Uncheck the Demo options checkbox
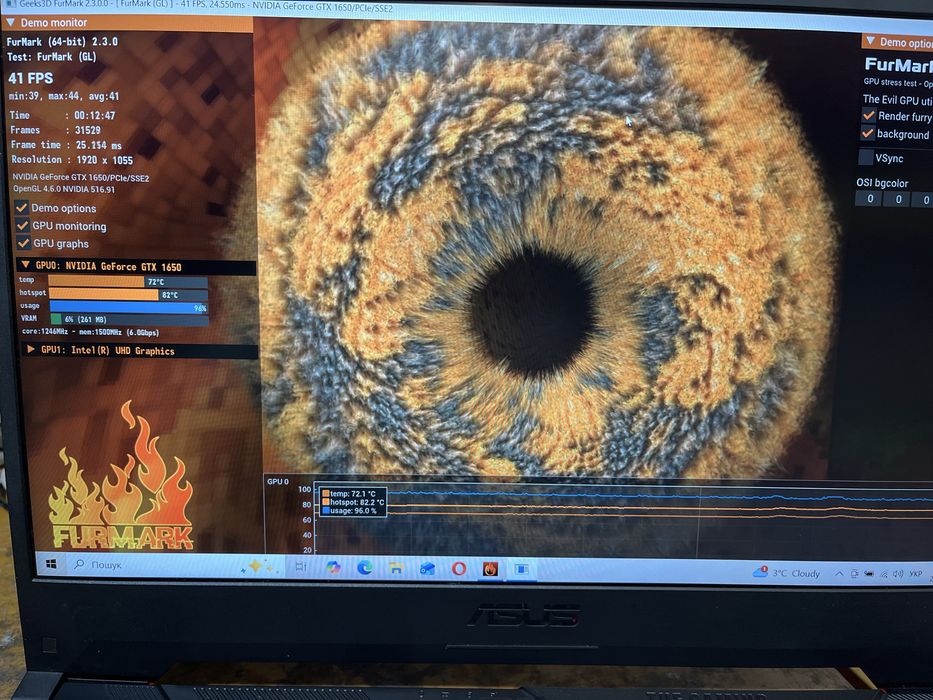Viewport: 933px width, 700px height. click(22, 207)
